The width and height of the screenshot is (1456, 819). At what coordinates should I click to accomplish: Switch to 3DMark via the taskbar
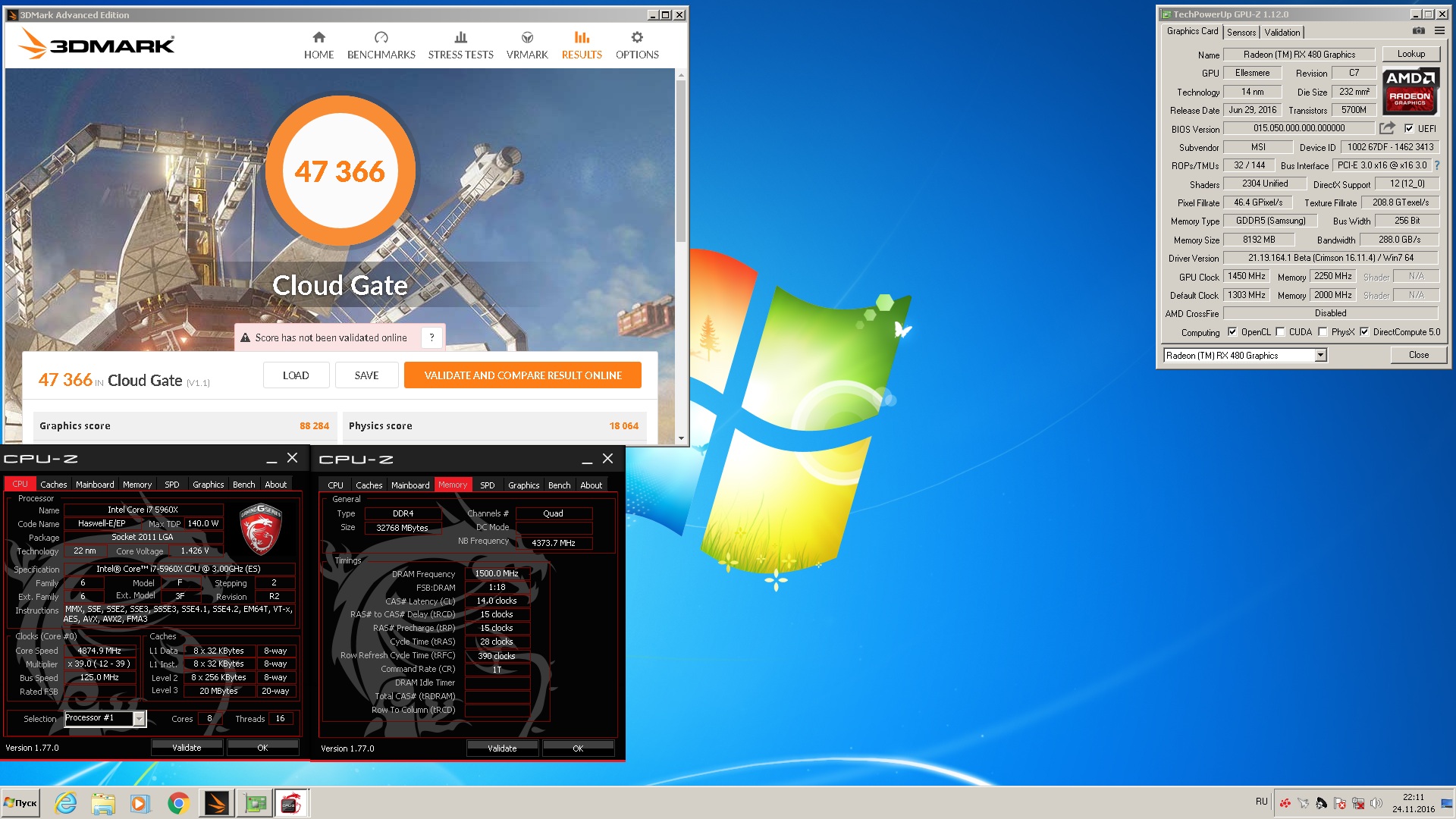(217, 803)
